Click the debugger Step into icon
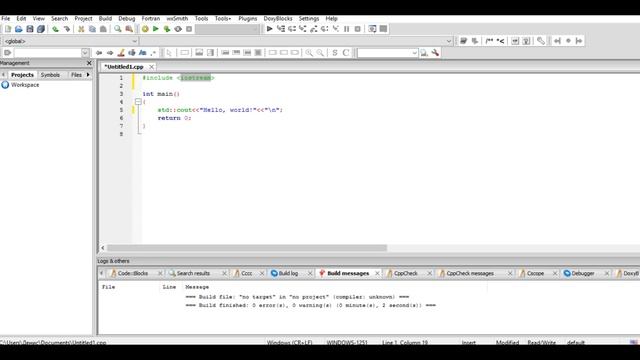The image size is (640, 360). coord(302,29)
